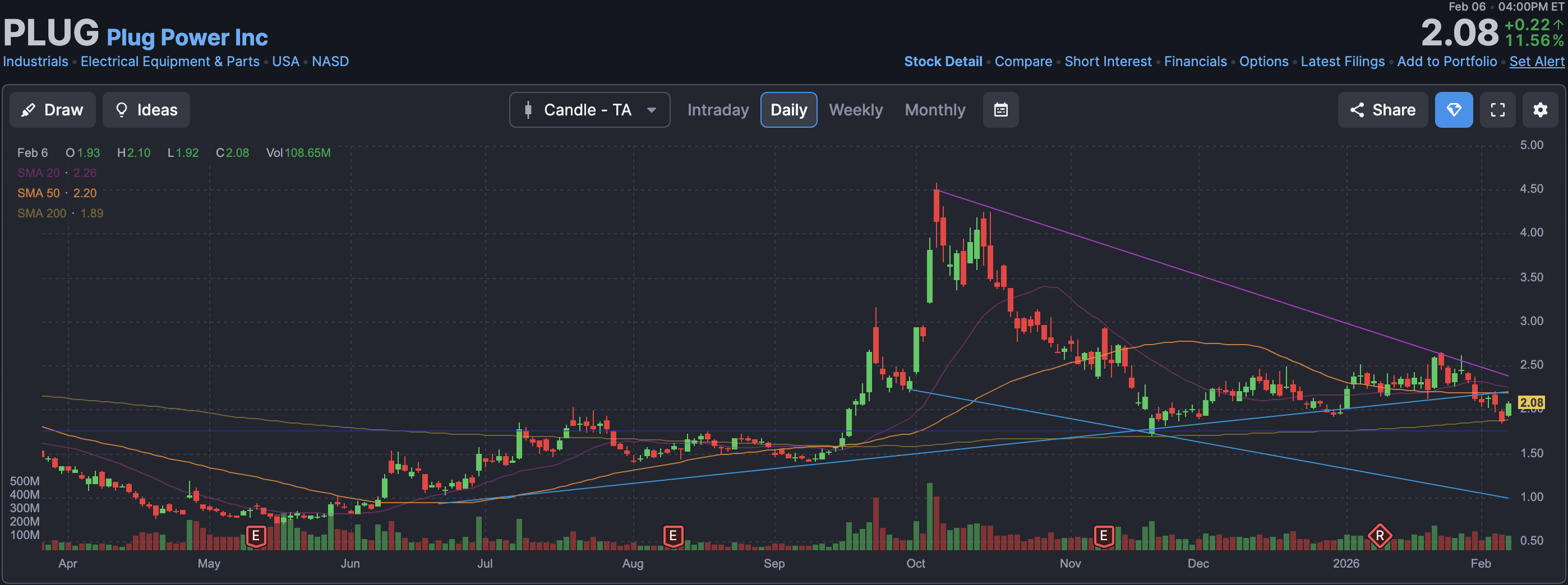The image size is (1568, 585).
Task: Open the date range calendar icon
Action: 1000,110
